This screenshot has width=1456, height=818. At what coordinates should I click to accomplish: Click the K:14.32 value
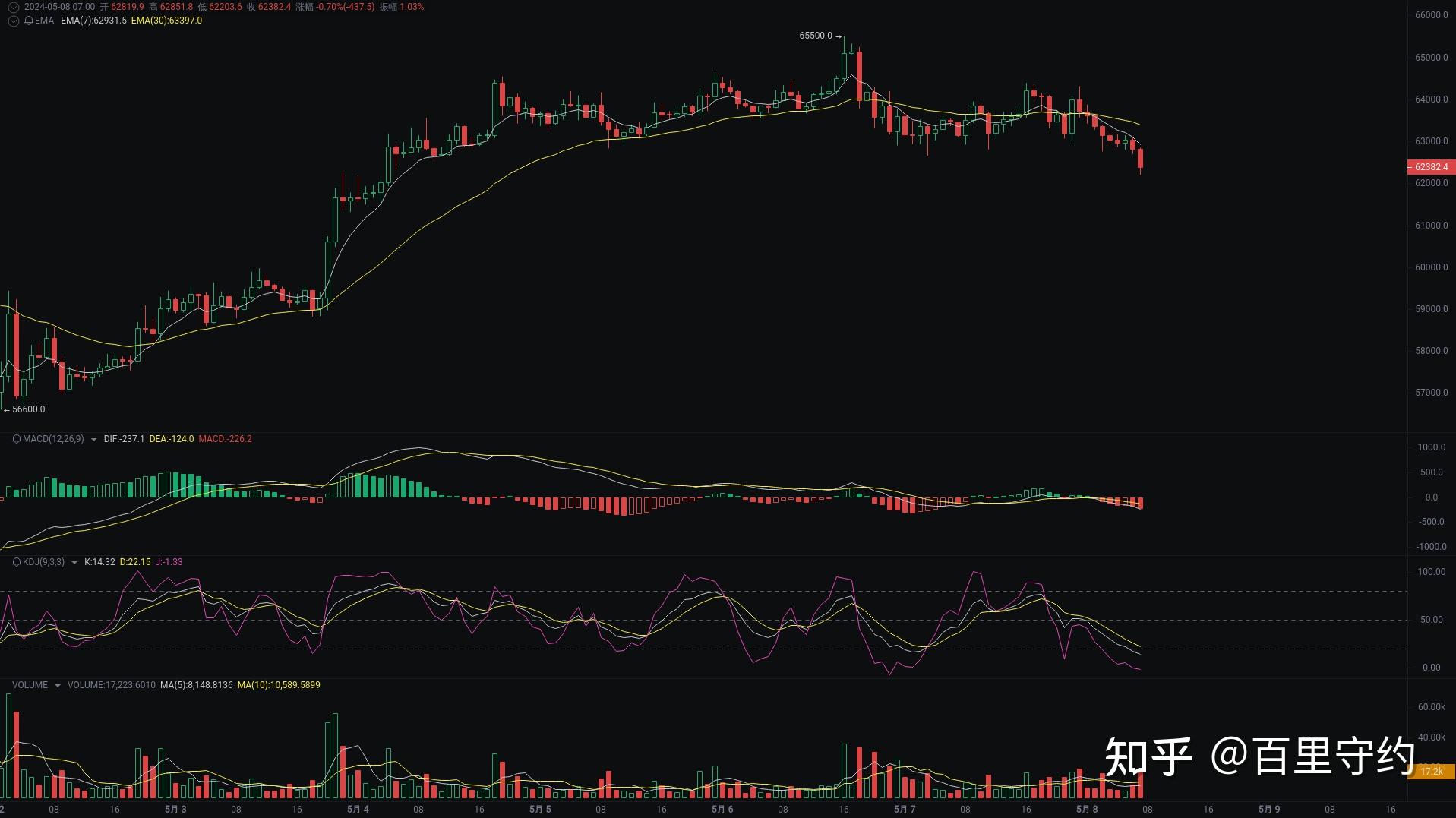[x=99, y=562]
